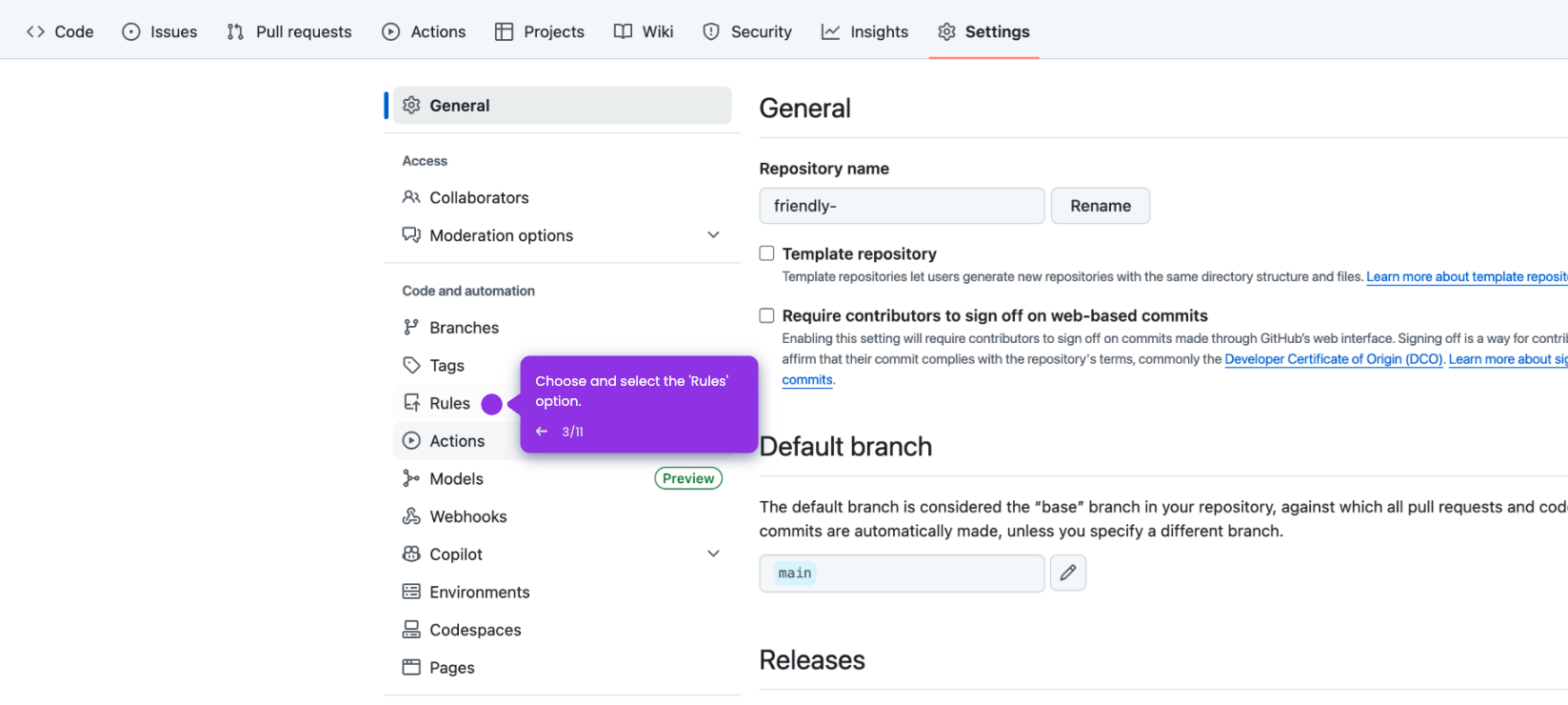This screenshot has height=705, width=1568.
Task: Click the Models icon in the sidebar
Action: [411, 478]
